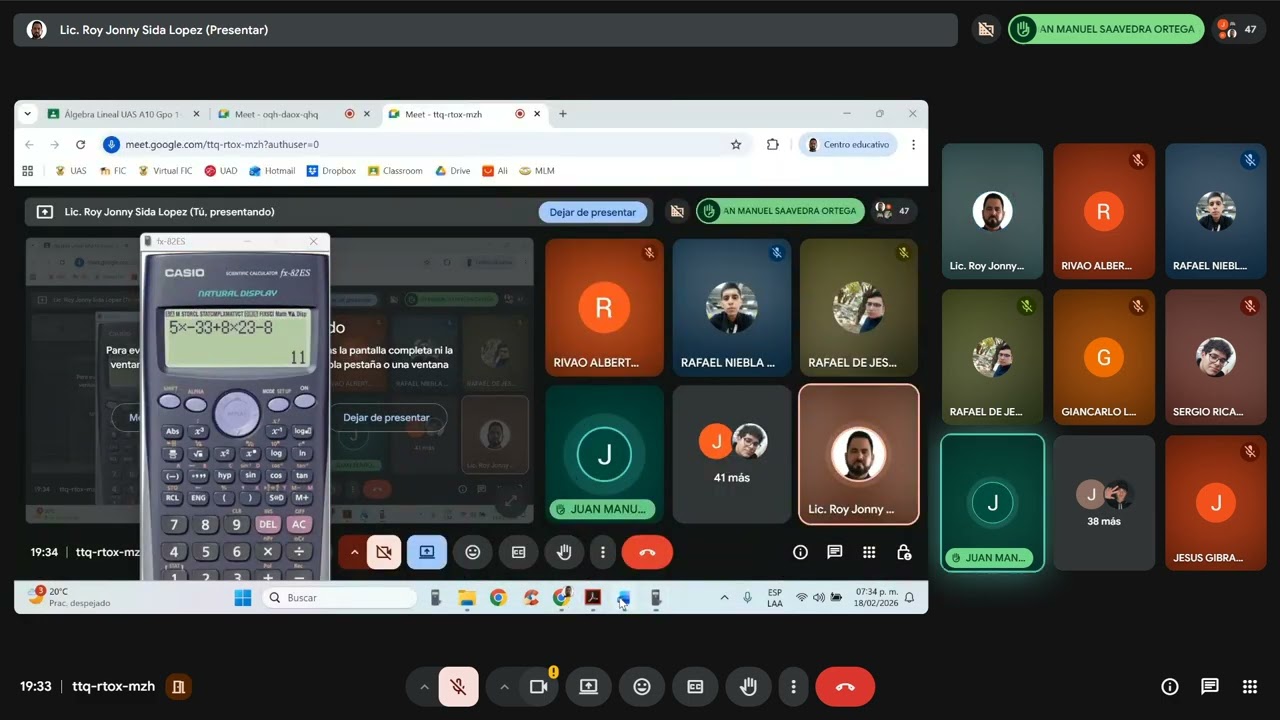
Task: Open chat panel icon at bottom right corner
Action: pos(1210,687)
